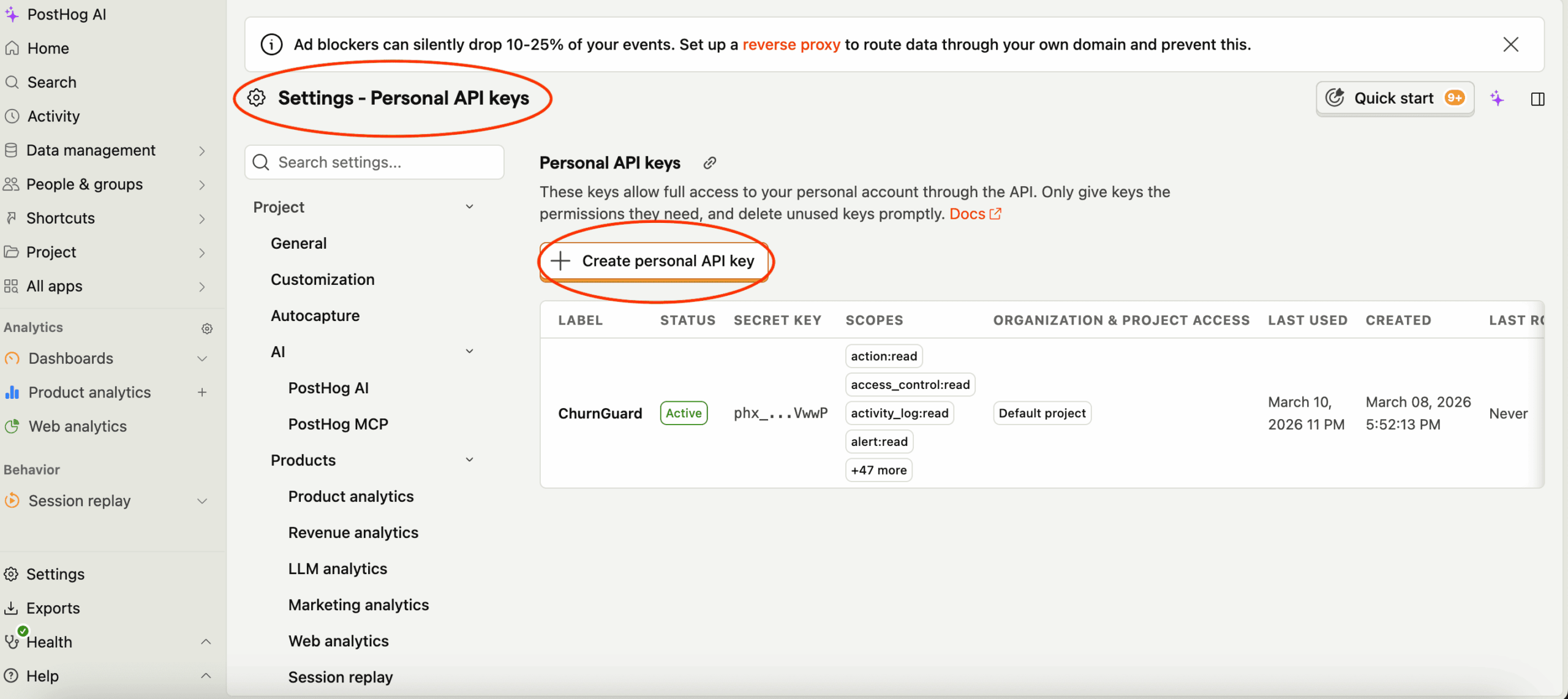
Task: Show the +47 more scopes tag
Action: point(878,470)
